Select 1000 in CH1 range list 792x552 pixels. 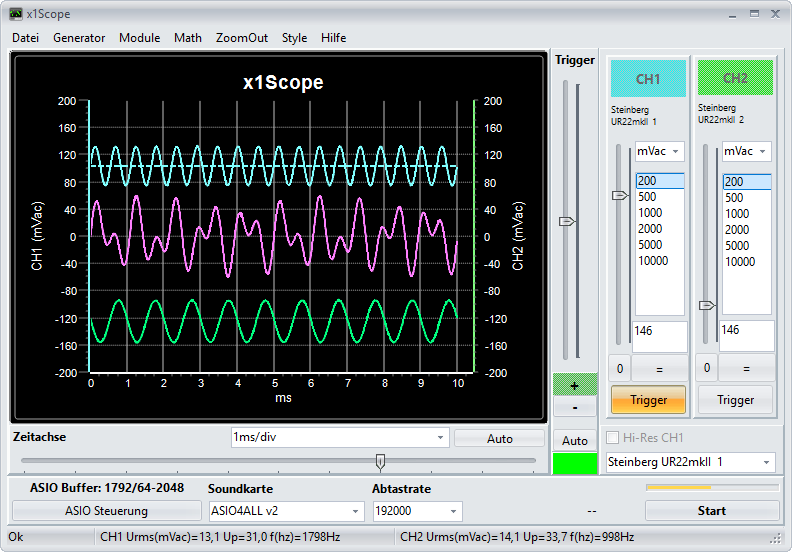click(651, 213)
